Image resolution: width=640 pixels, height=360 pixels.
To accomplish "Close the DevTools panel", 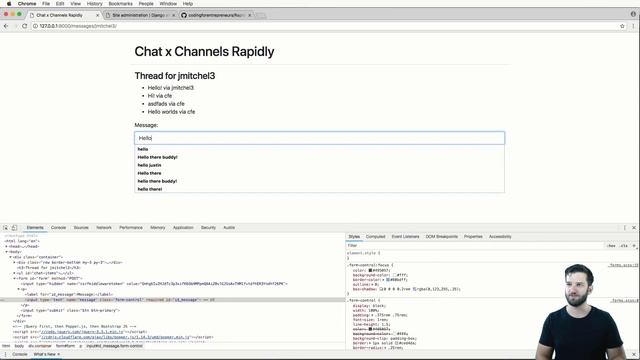I will pos(634,228).
